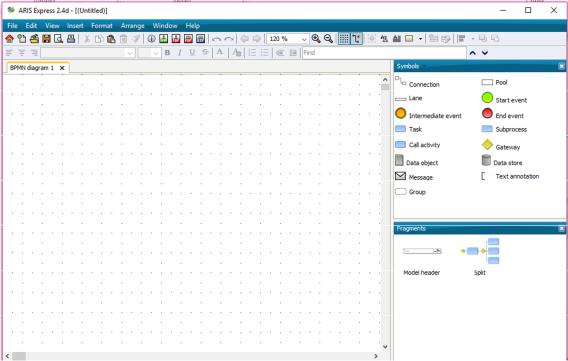
Task: Select the Text annotation symbol
Action: [510, 176]
